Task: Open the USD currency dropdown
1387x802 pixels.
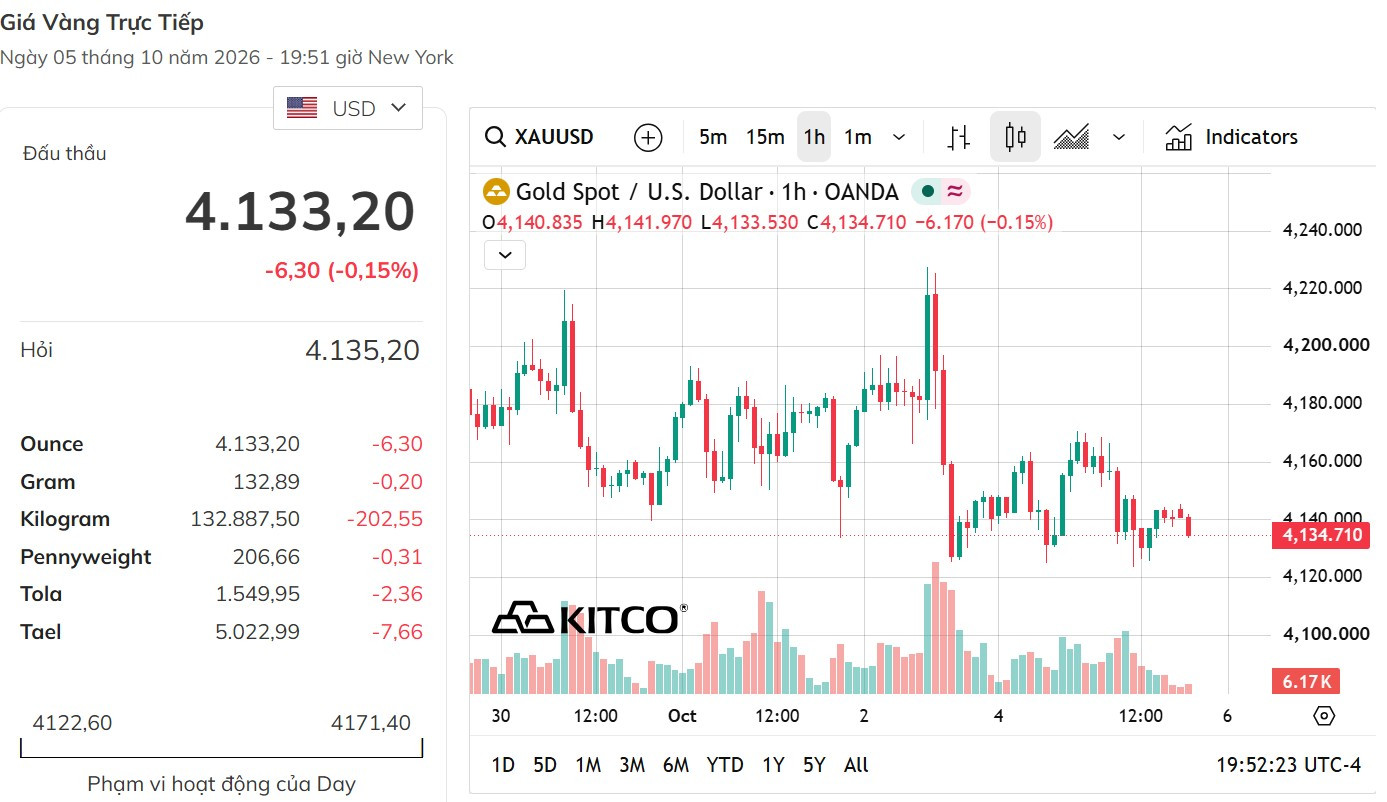Action: click(348, 108)
